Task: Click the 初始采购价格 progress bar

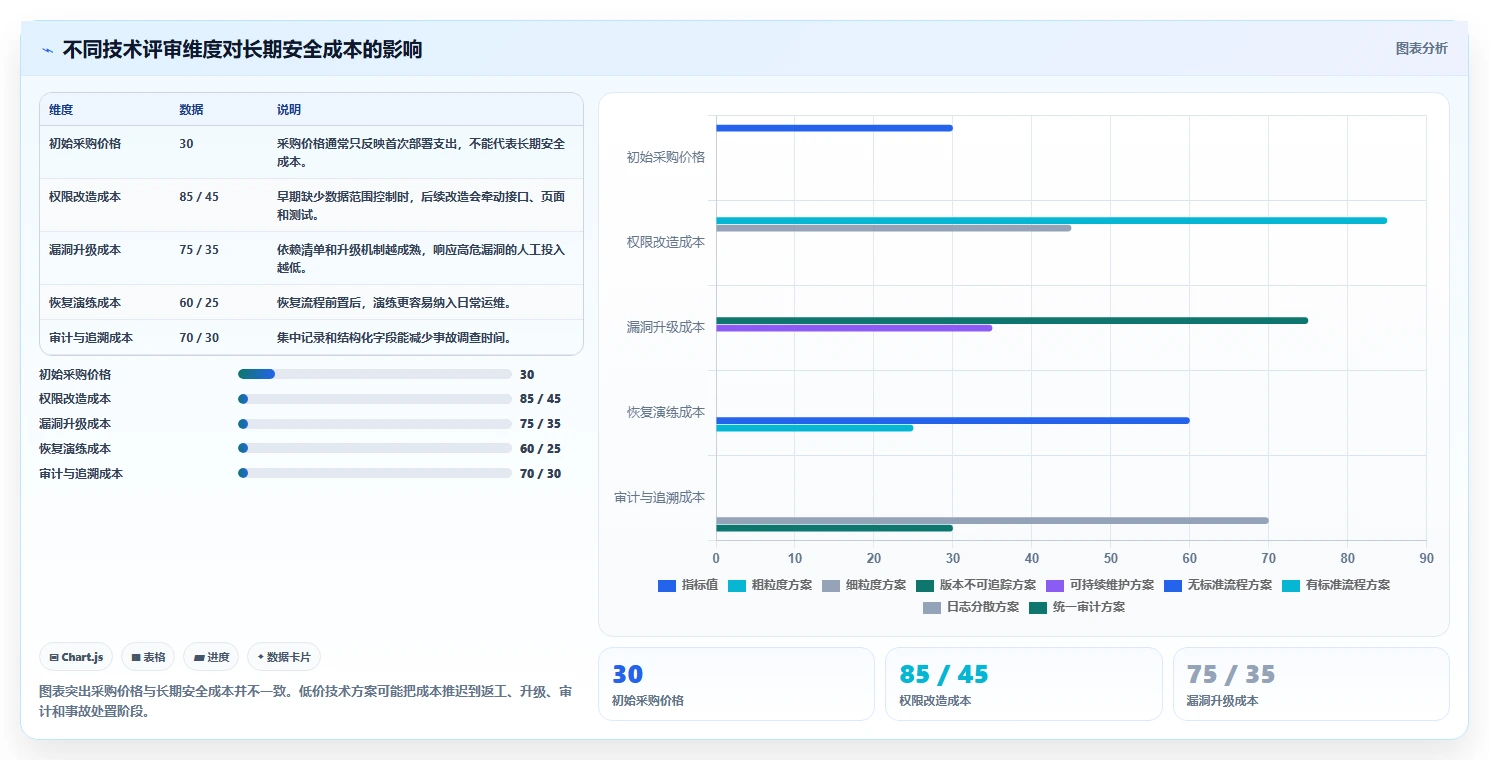Action: coord(375,374)
